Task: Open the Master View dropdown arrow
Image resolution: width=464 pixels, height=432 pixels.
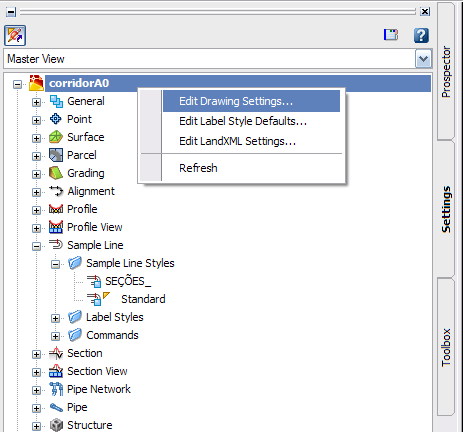Action: point(423,59)
